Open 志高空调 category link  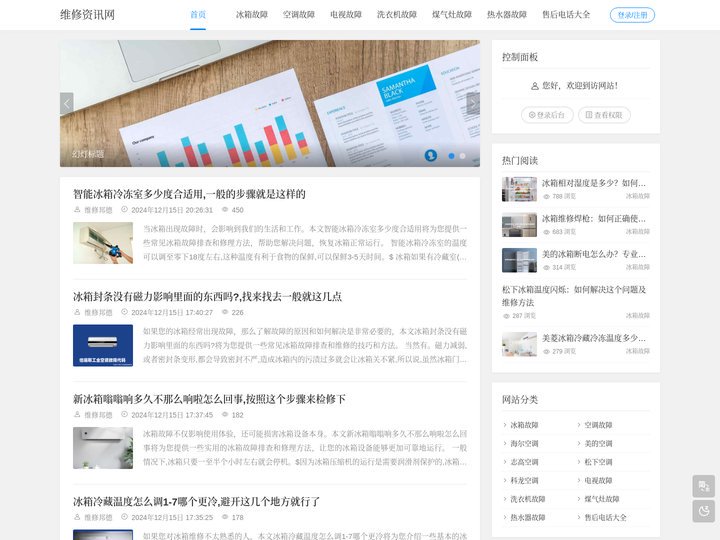[x=524, y=462]
